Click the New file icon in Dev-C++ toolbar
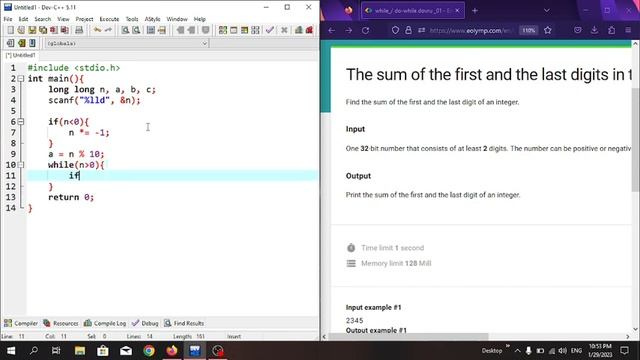640x360 pixels. pyautogui.click(x=10, y=30)
